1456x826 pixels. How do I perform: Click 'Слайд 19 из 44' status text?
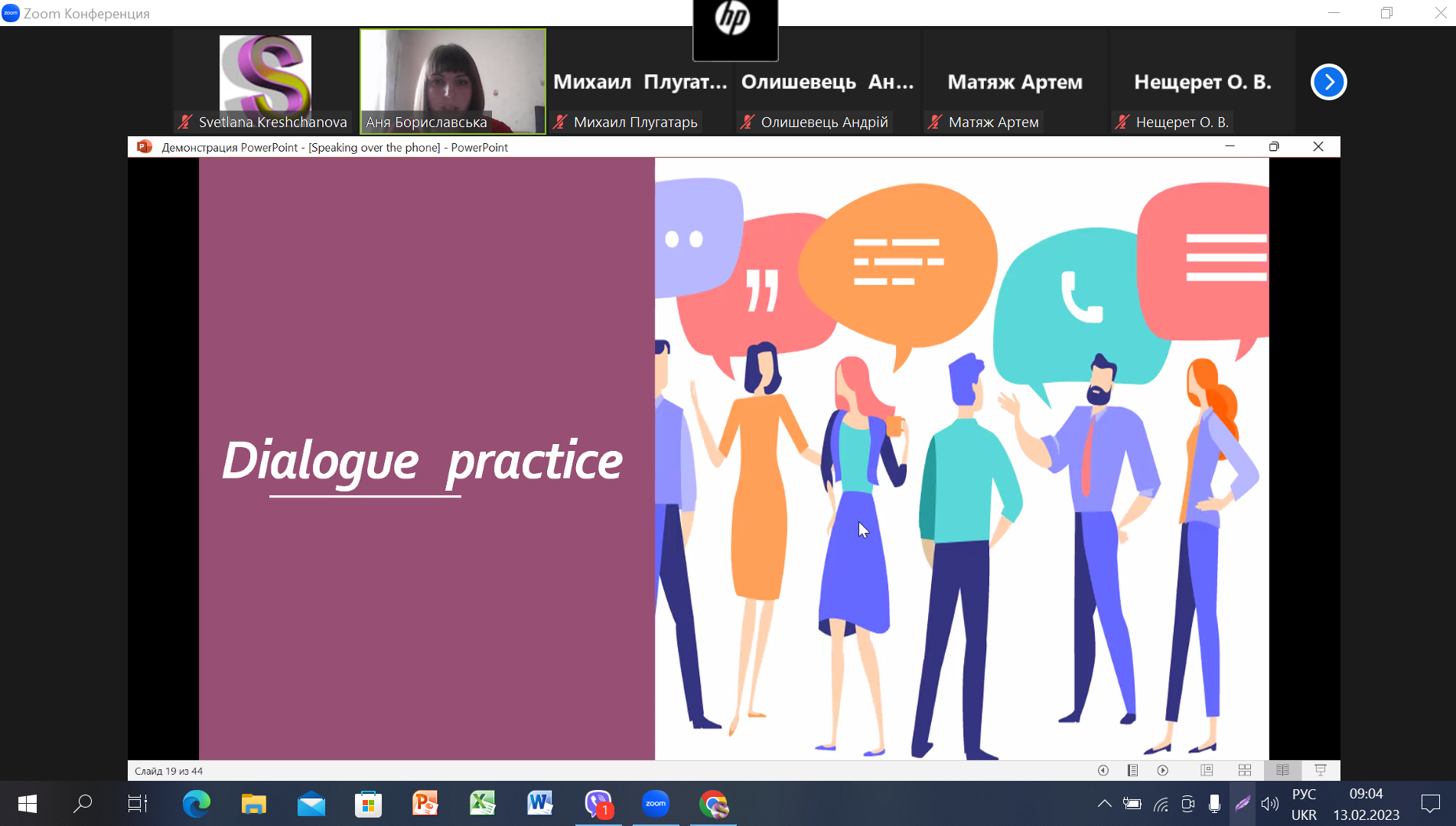pyautogui.click(x=168, y=771)
